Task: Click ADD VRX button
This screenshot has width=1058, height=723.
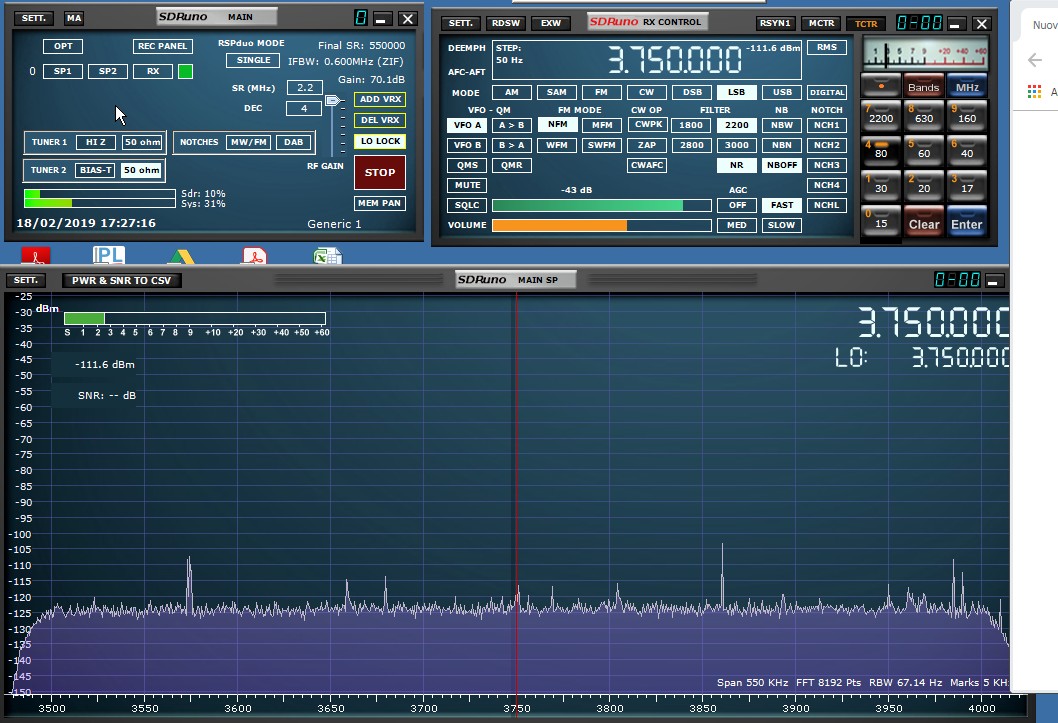Action: click(x=380, y=99)
